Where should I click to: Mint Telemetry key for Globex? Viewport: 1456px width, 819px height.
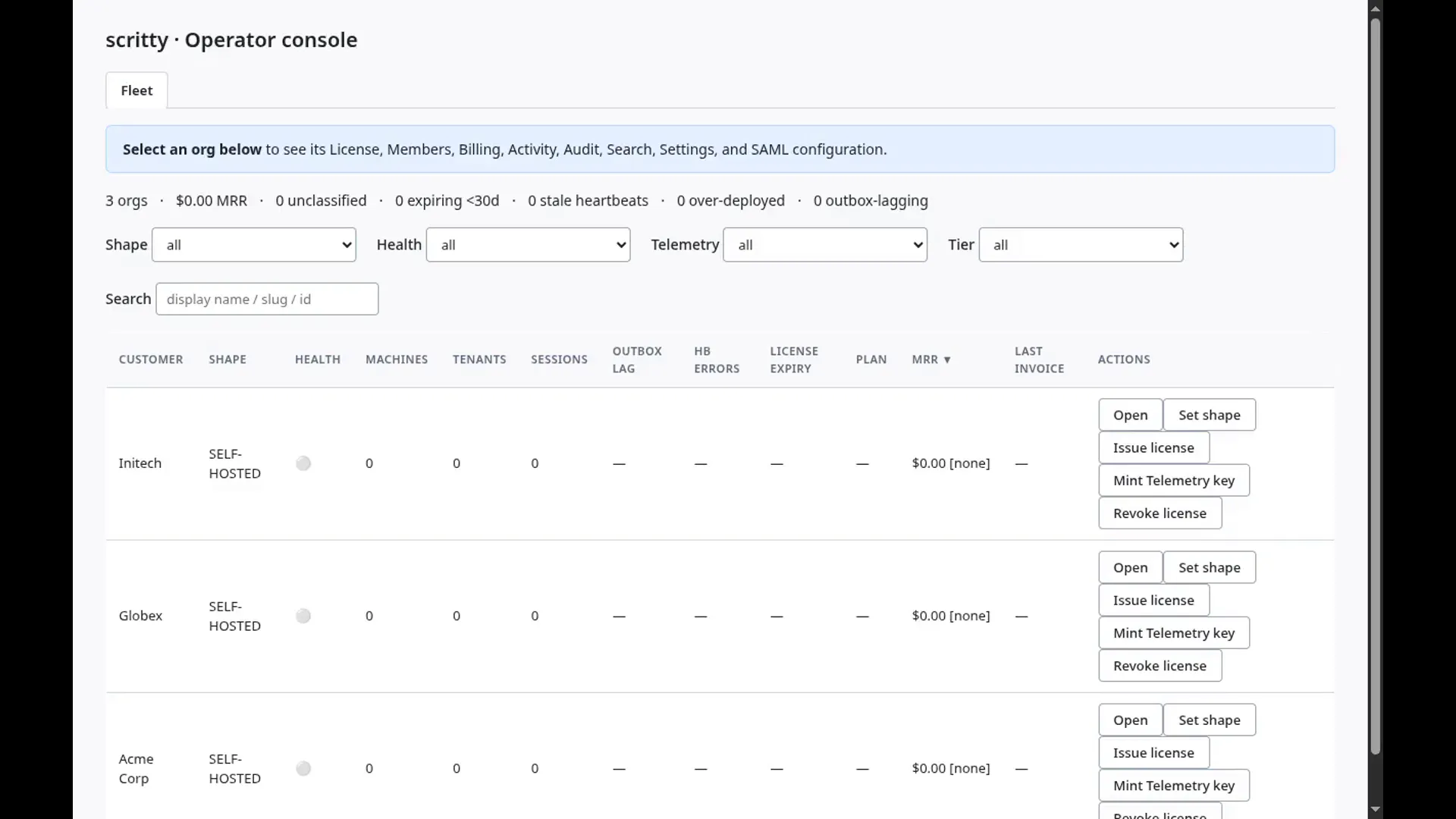1174,632
